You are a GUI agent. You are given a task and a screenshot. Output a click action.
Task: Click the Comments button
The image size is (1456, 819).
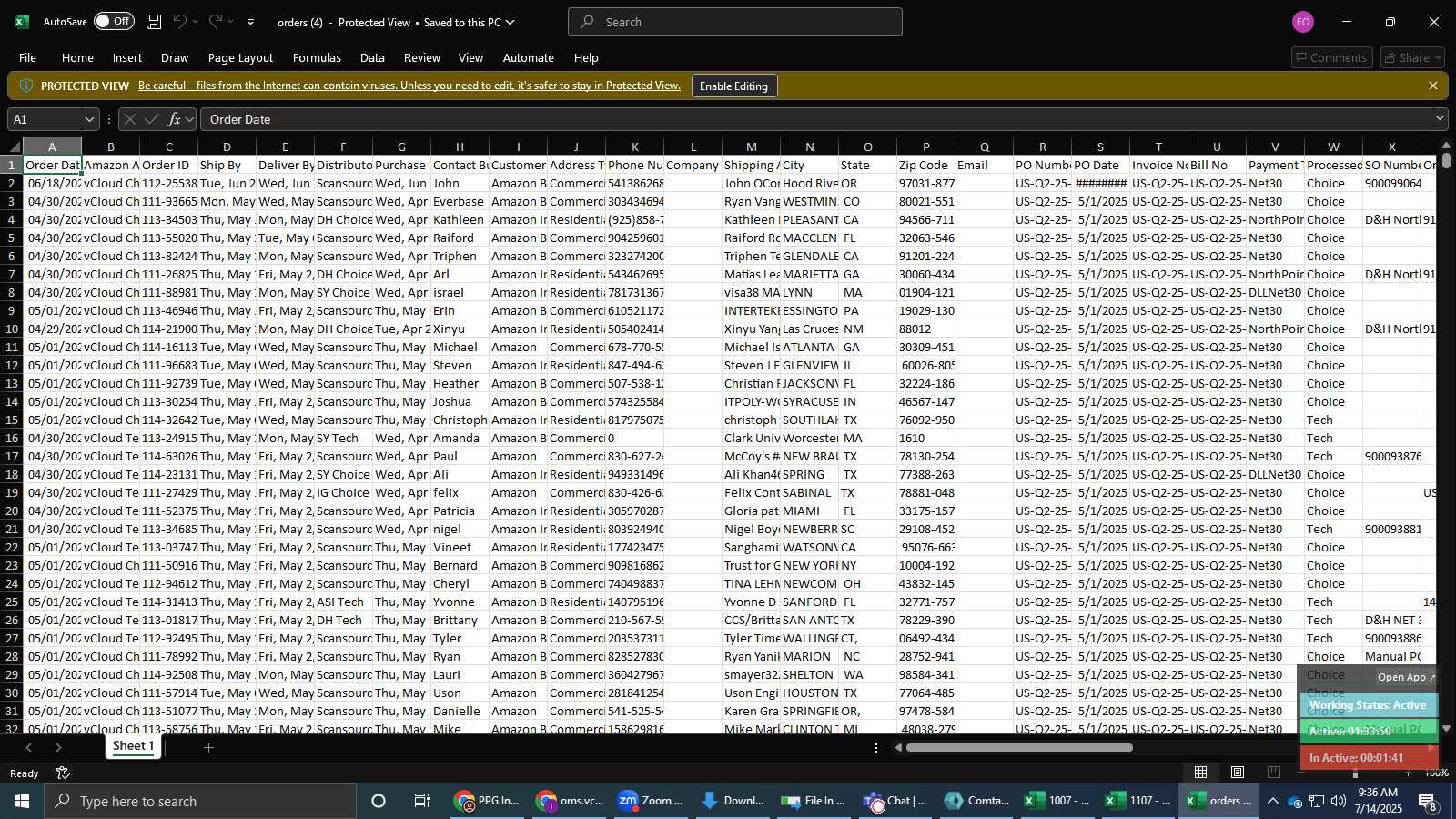pos(1331,57)
